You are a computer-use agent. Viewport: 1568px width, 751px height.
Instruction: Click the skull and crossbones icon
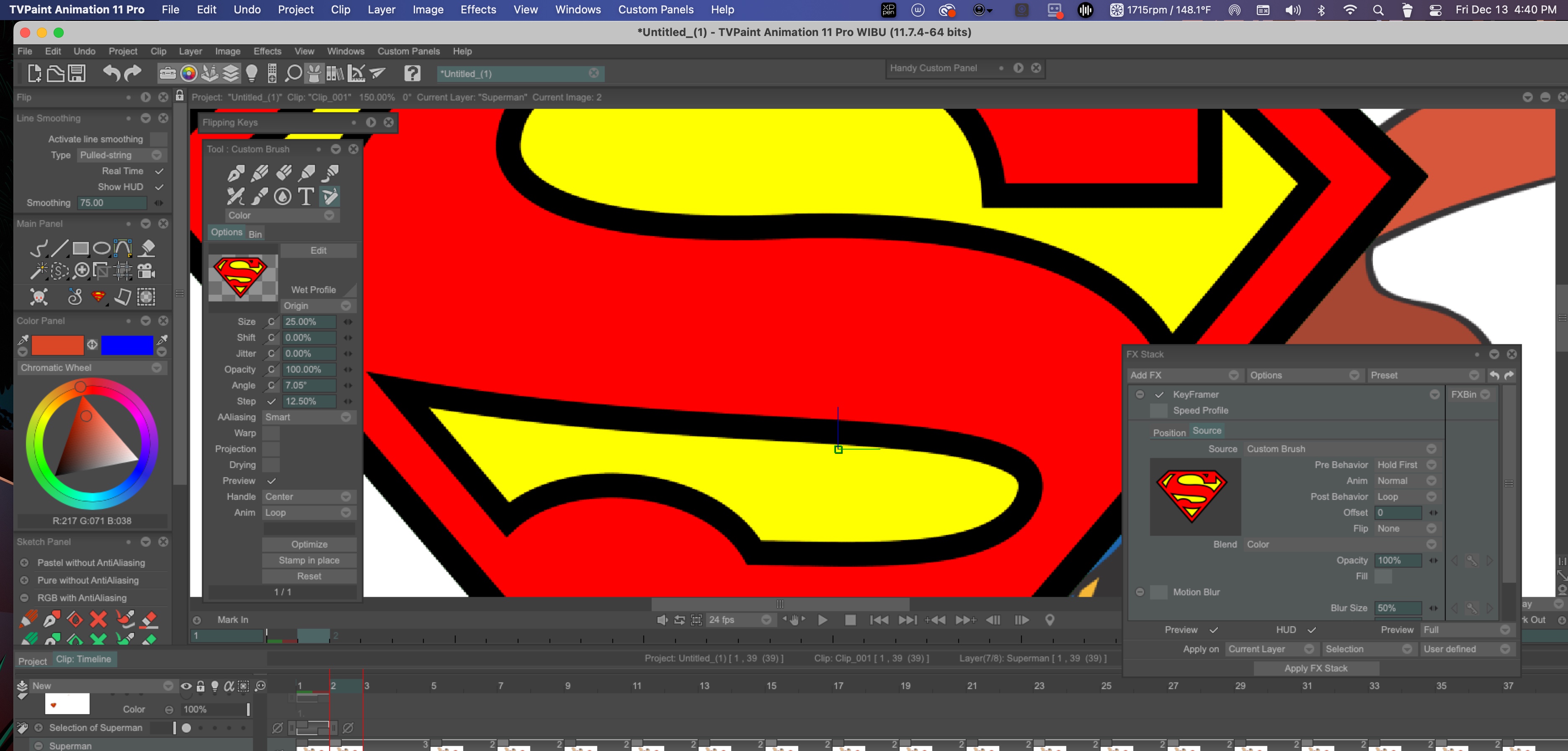39,296
